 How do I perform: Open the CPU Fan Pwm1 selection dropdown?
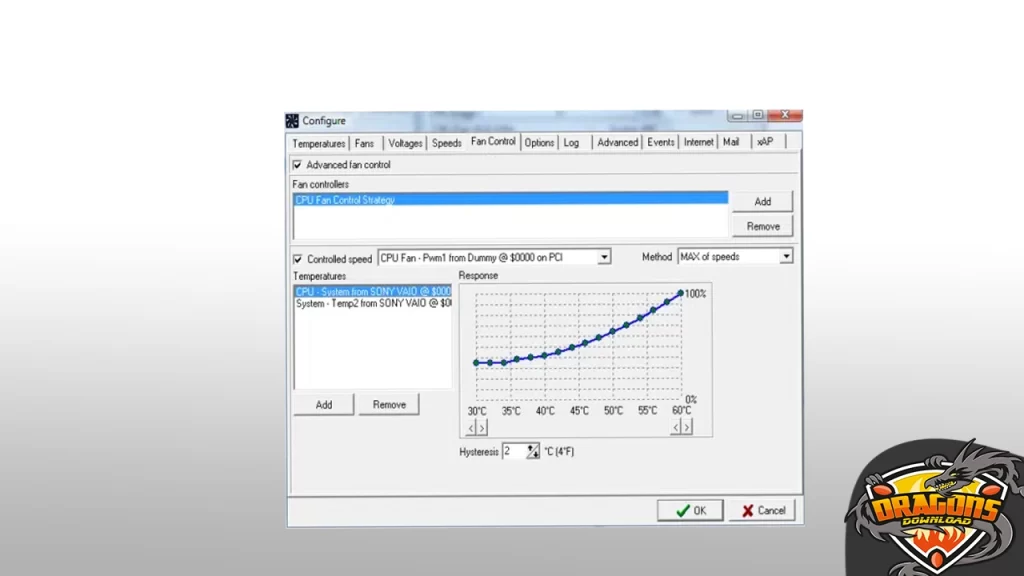click(604, 257)
